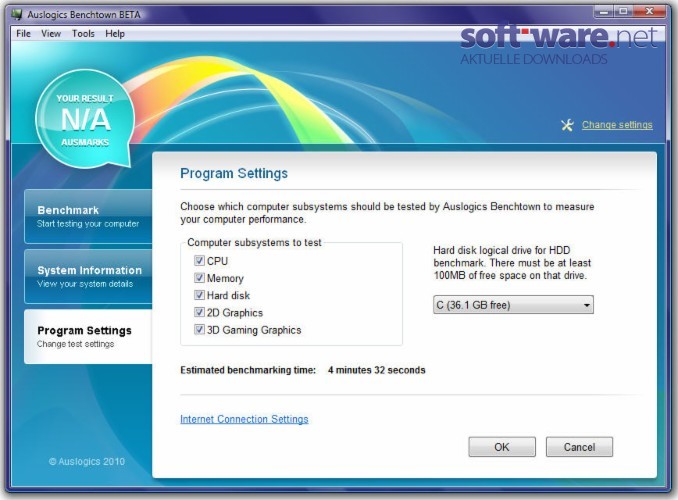
Task: Click the 4 minutes 32 seconds estimate
Action: coord(377,370)
